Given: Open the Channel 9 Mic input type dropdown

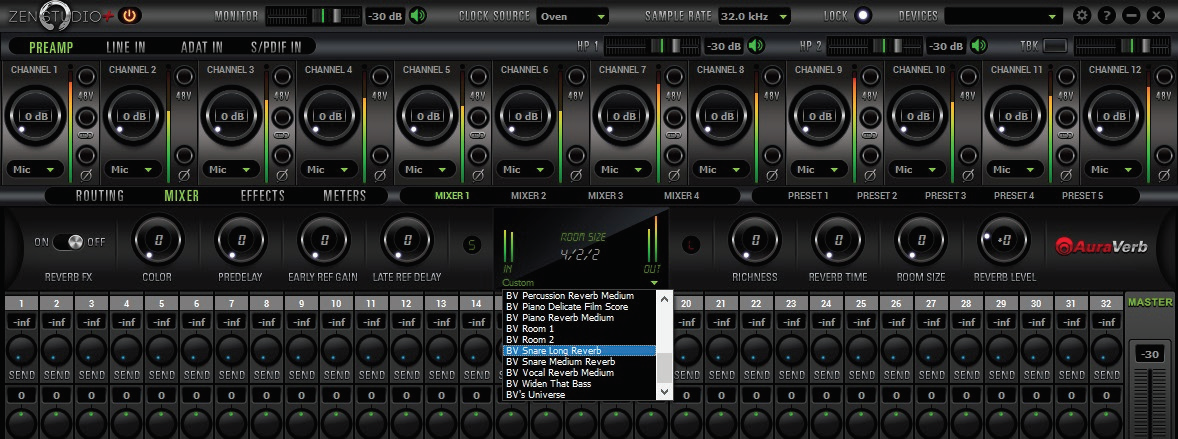Looking at the screenshot, I should (819, 170).
